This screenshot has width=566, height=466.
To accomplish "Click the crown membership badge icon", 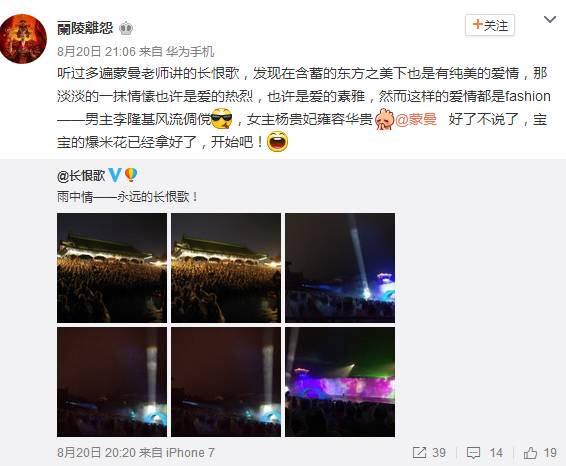I will 126,28.
